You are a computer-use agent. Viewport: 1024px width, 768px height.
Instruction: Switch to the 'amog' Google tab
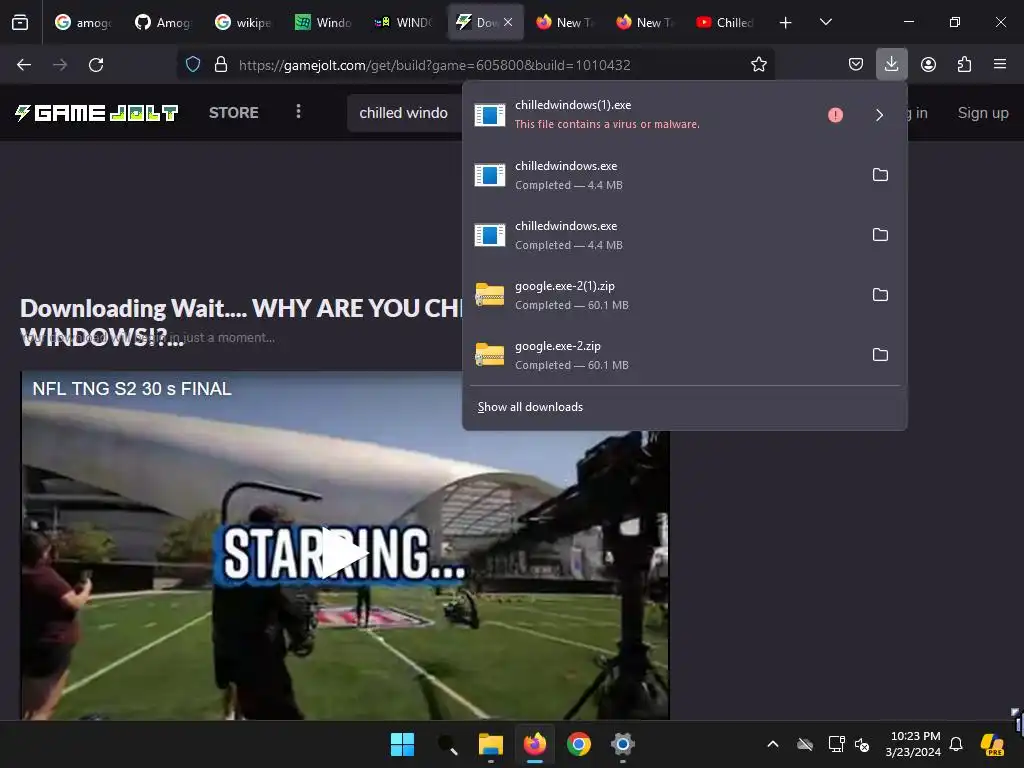84,23
